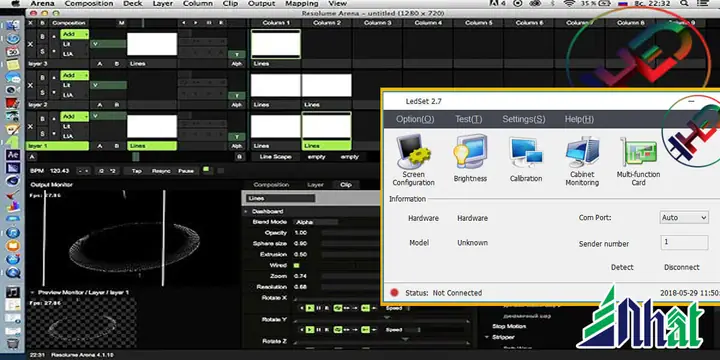Toggle solo S on layer 3
This screenshot has height=360, width=720.
[42, 52]
